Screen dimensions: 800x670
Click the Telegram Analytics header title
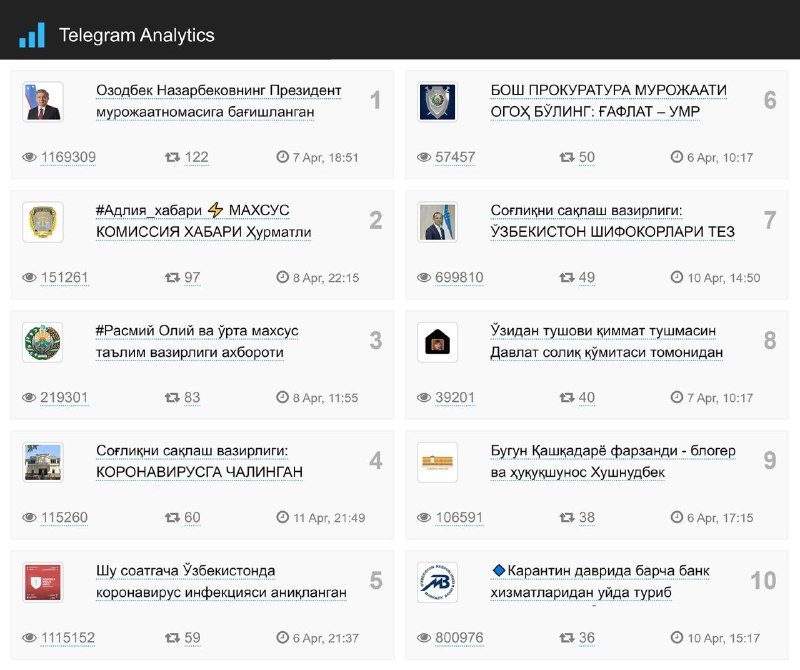(x=137, y=35)
